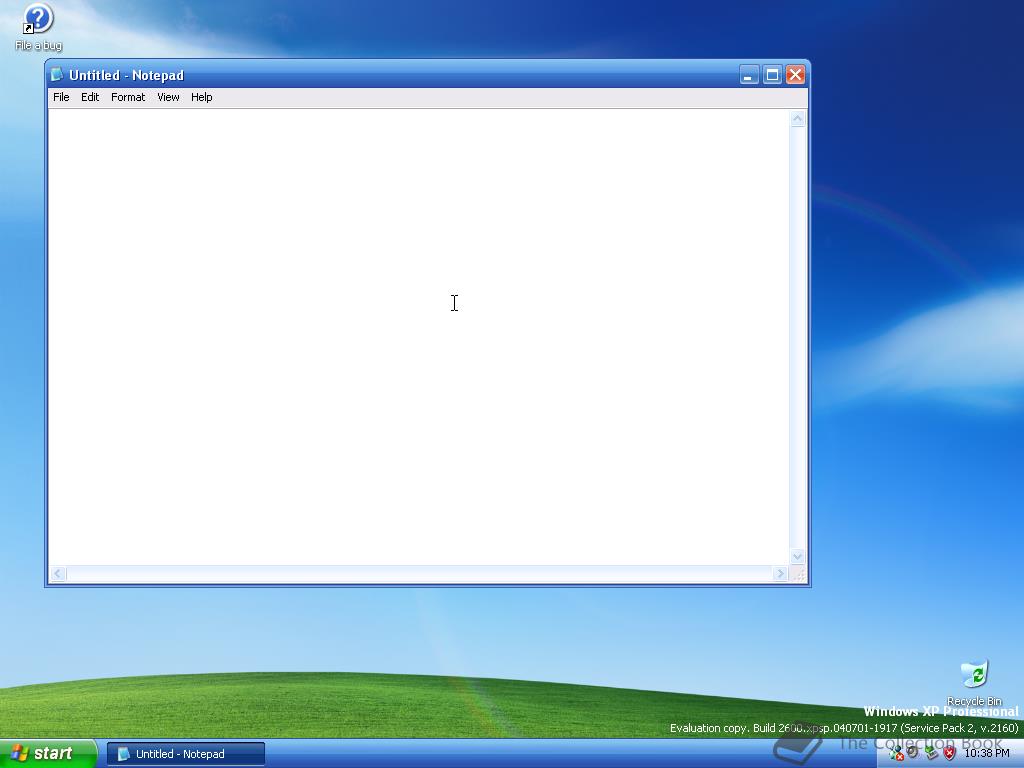
Task: Click the speaker volume tray icon
Action: tap(912, 752)
